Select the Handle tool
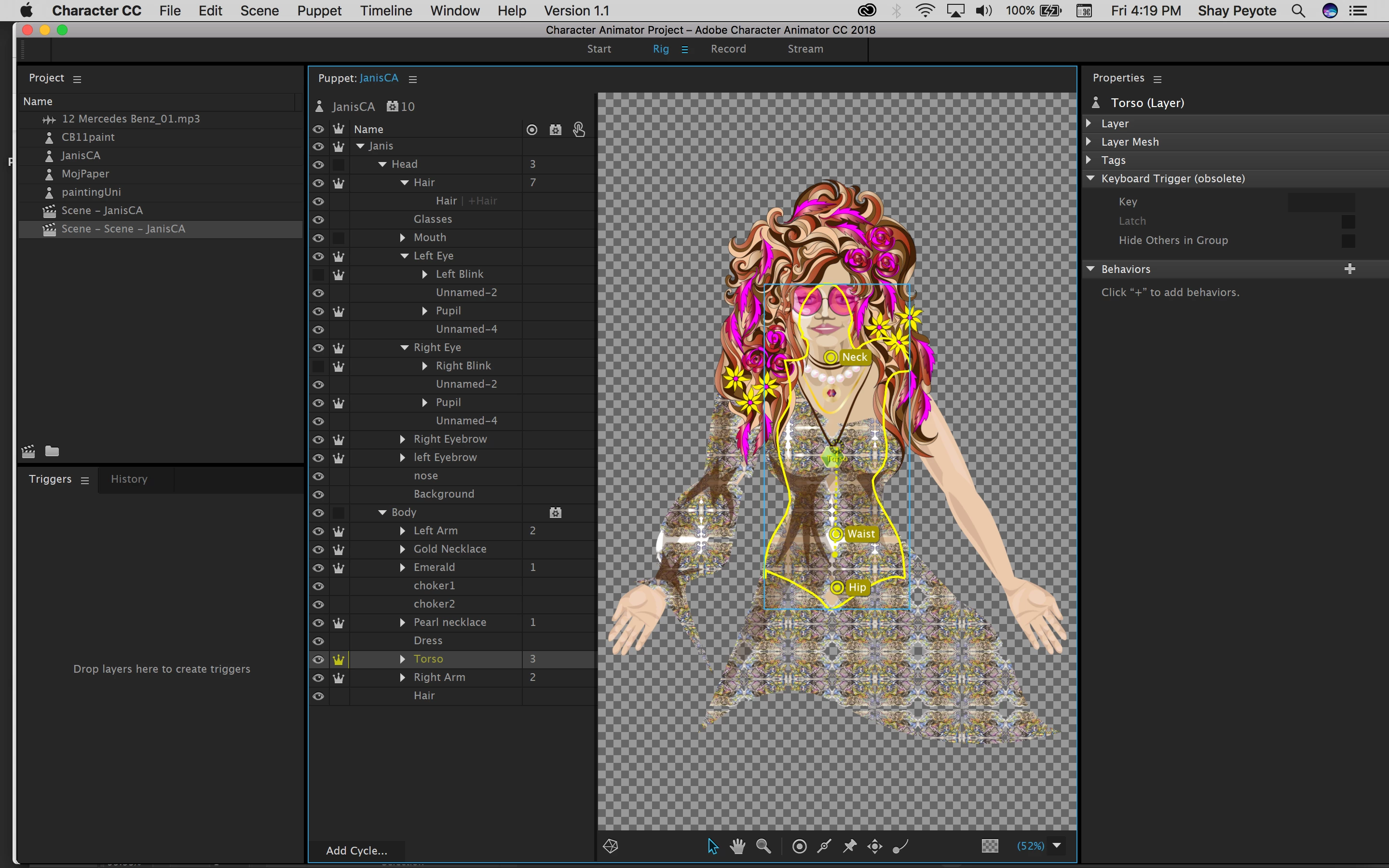The width and height of the screenshot is (1389, 868). pos(800,846)
